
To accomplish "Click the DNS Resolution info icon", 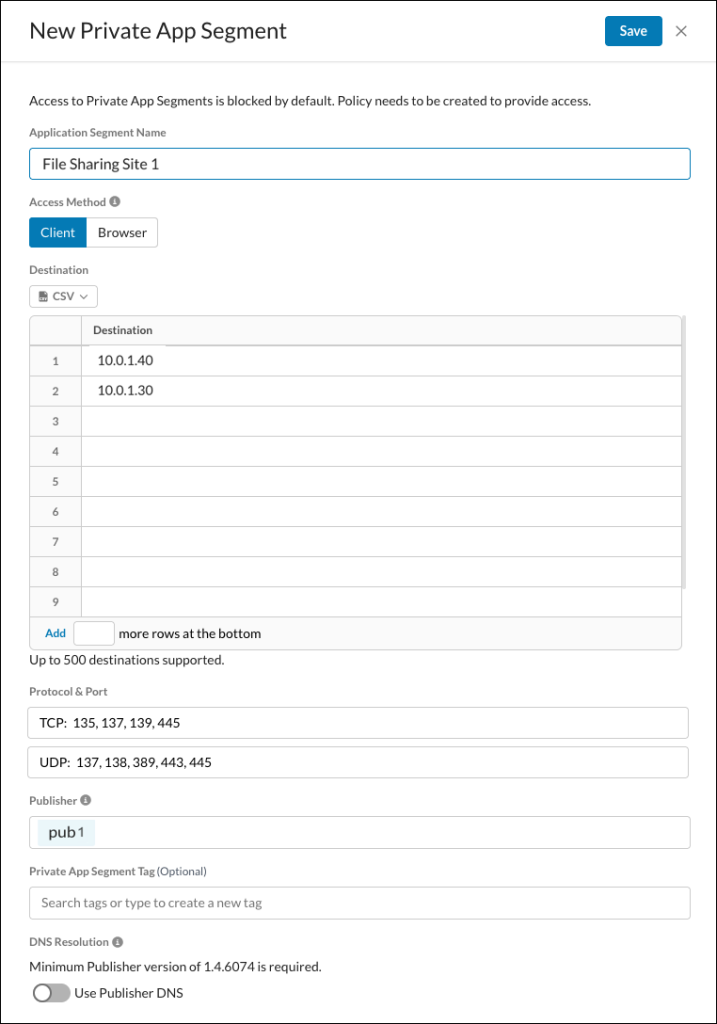I will click(x=118, y=942).
